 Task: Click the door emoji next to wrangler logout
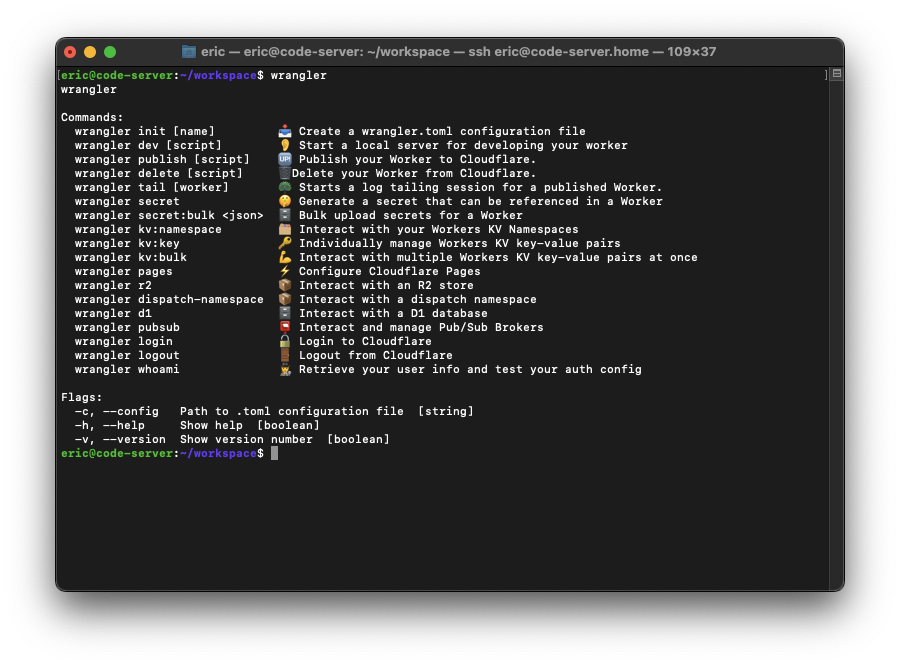click(x=285, y=355)
